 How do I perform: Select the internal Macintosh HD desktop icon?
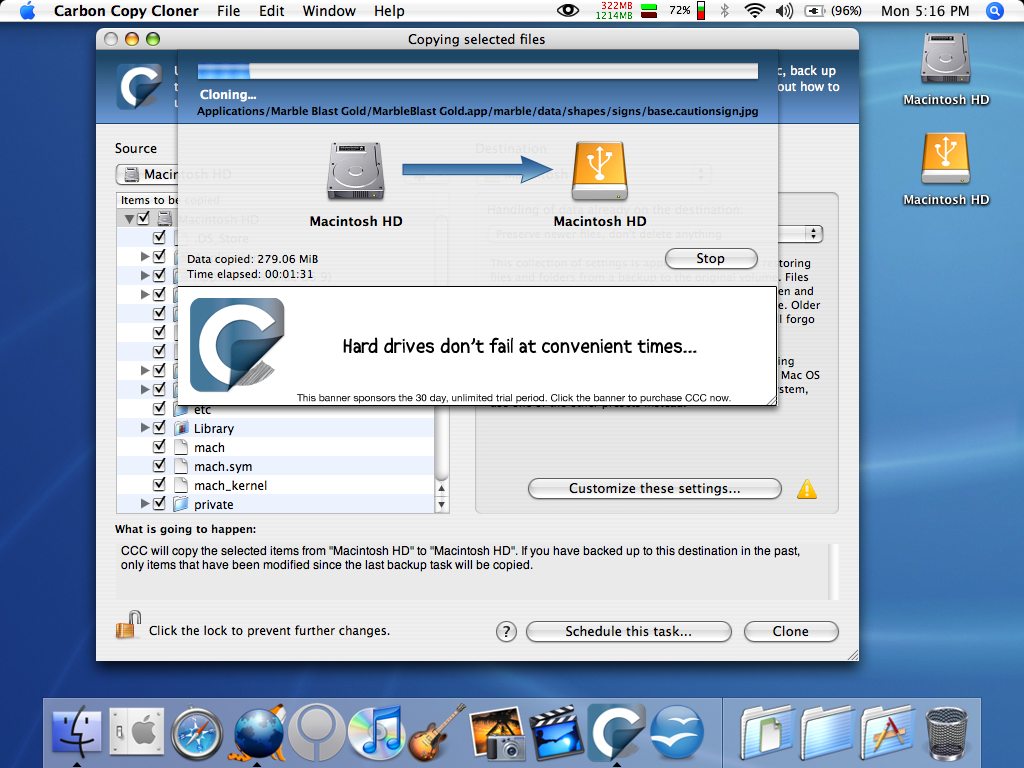click(946, 59)
